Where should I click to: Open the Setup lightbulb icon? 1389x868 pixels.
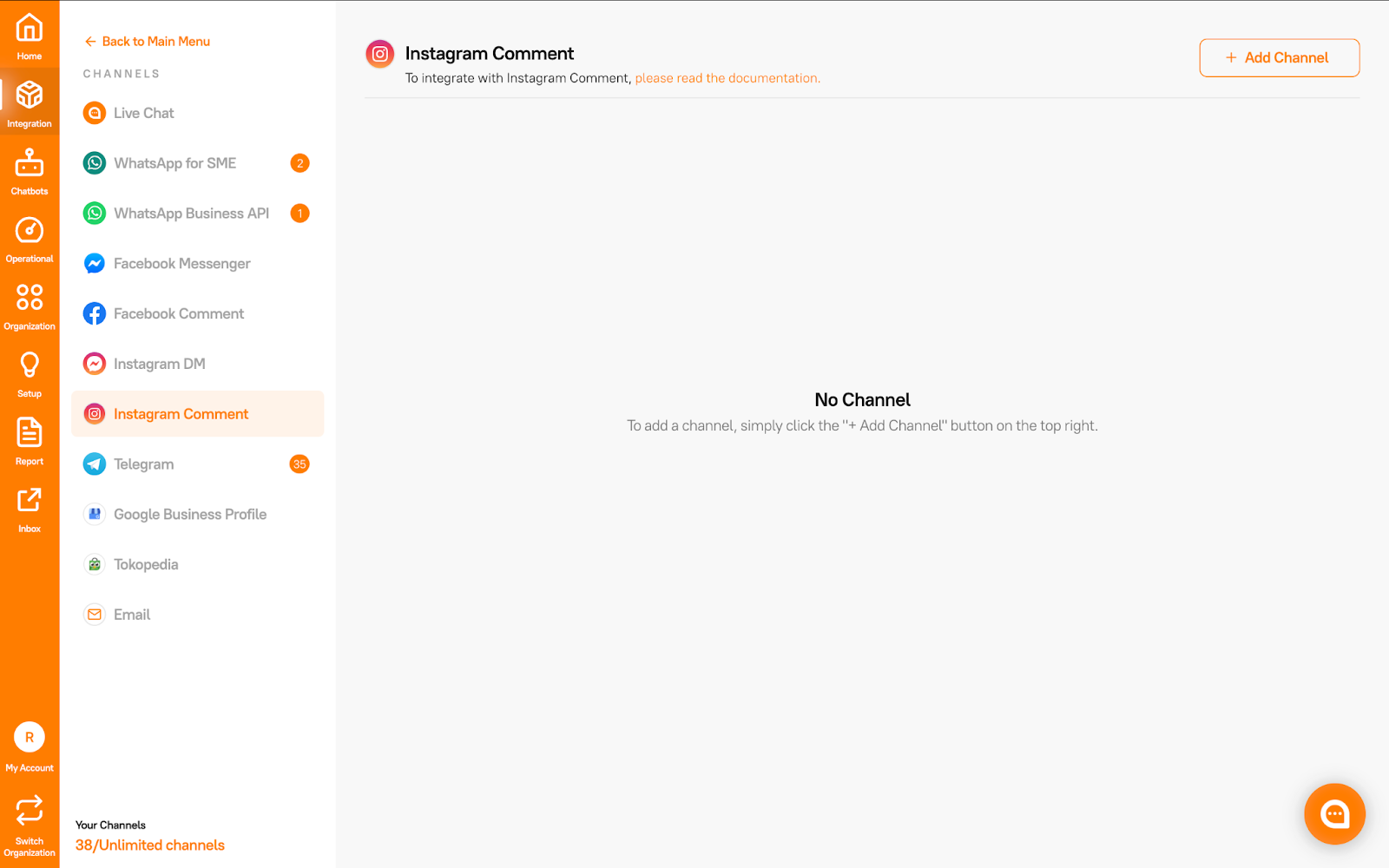(30, 365)
